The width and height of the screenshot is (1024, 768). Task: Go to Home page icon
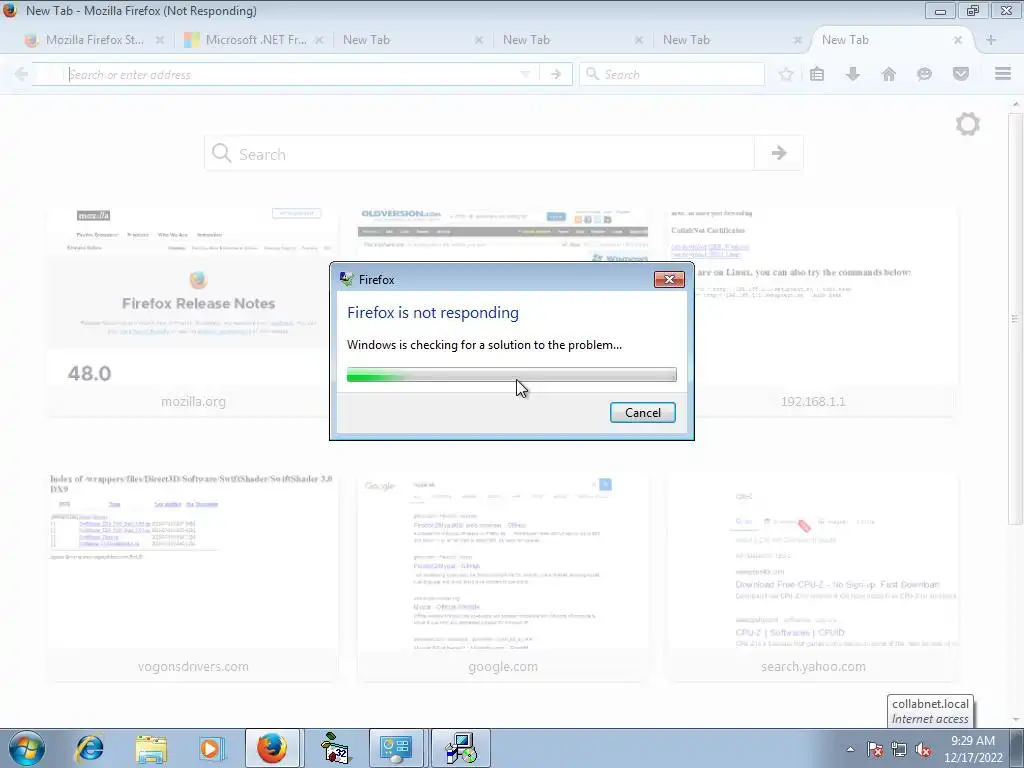point(889,74)
